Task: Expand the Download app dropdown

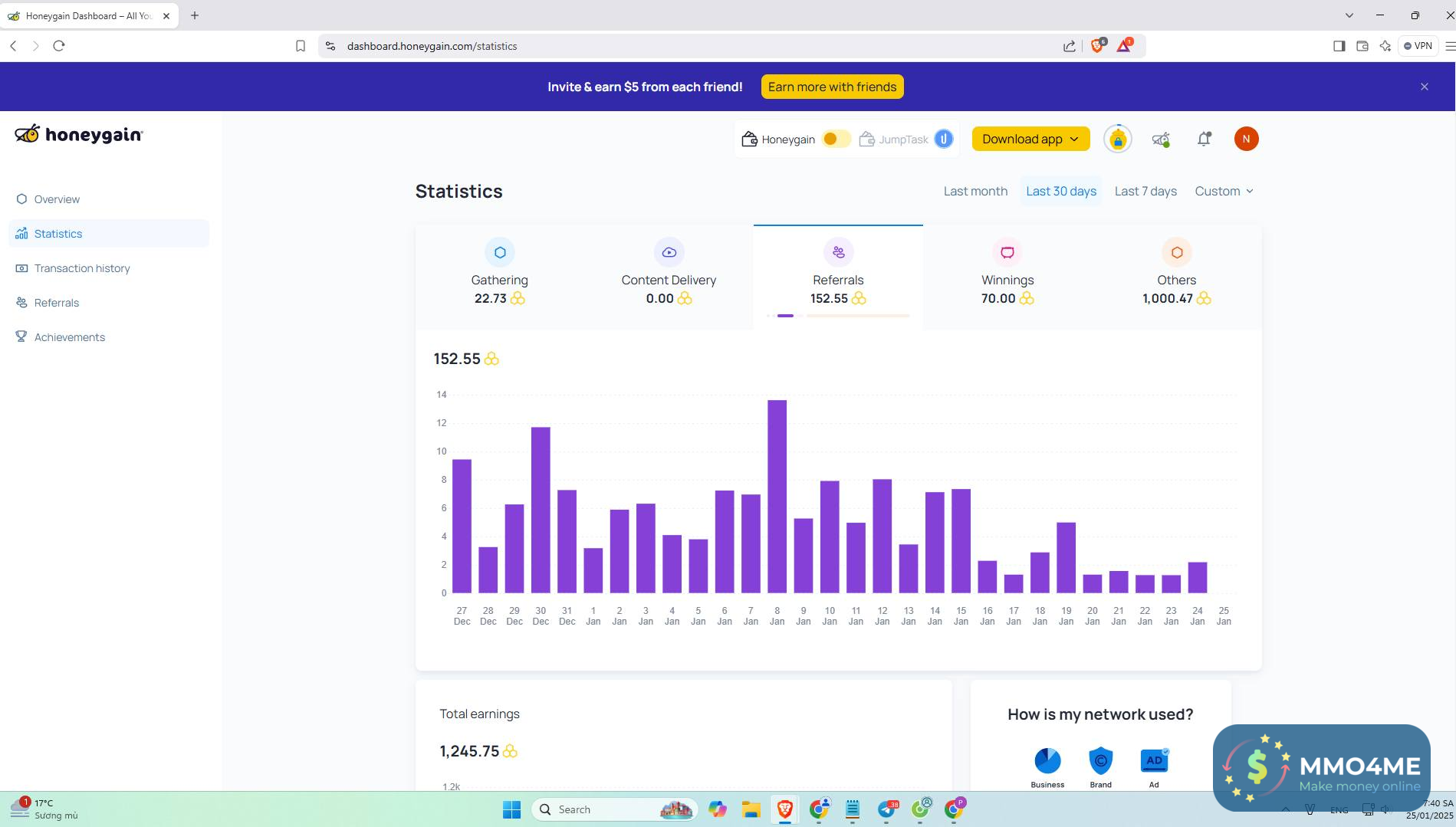Action: [x=1030, y=139]
